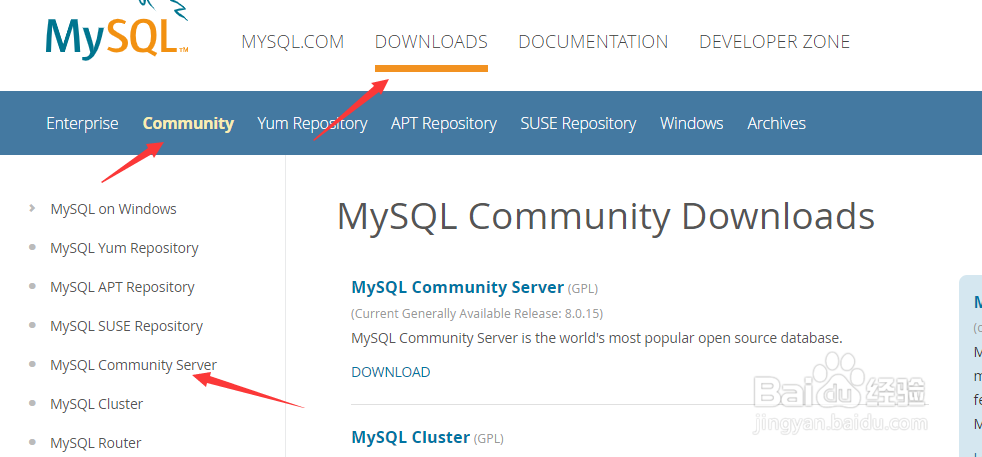The width and height of the screenshot is (982, 457).
Task: Open MySQL Community Server sidebar link
Action: pos(133,365)
